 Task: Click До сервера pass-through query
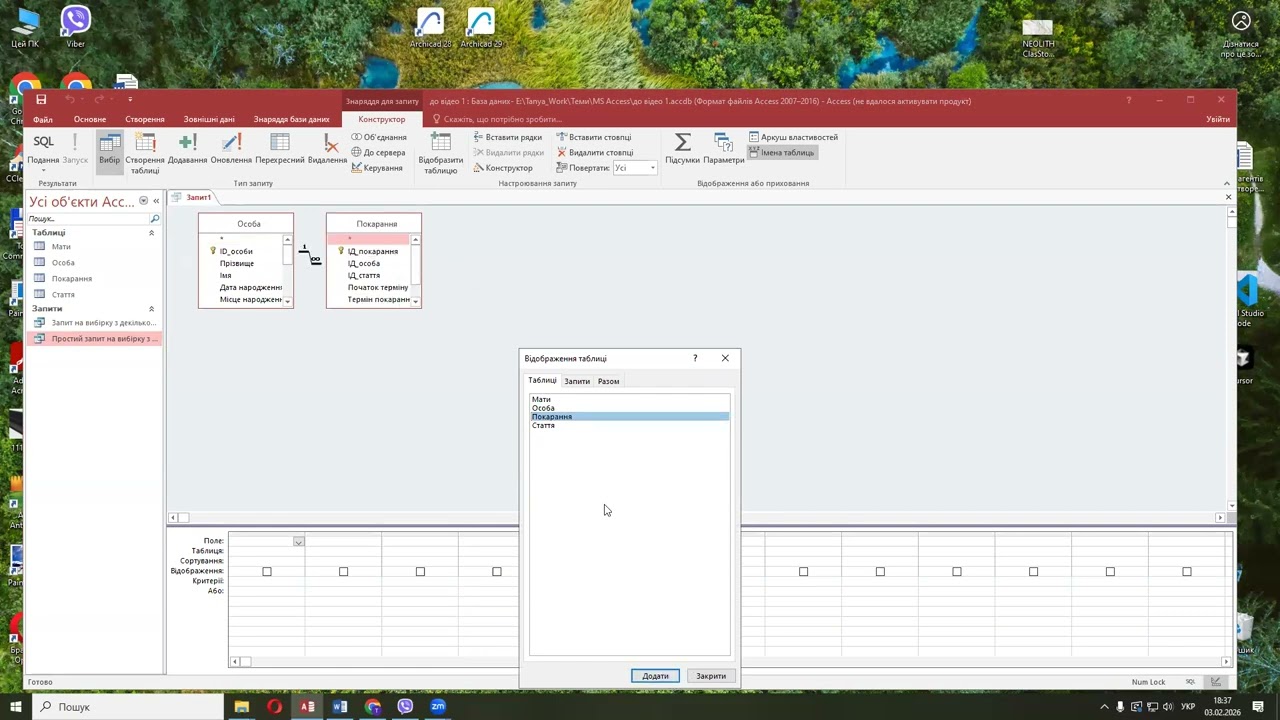pos(378,152)
